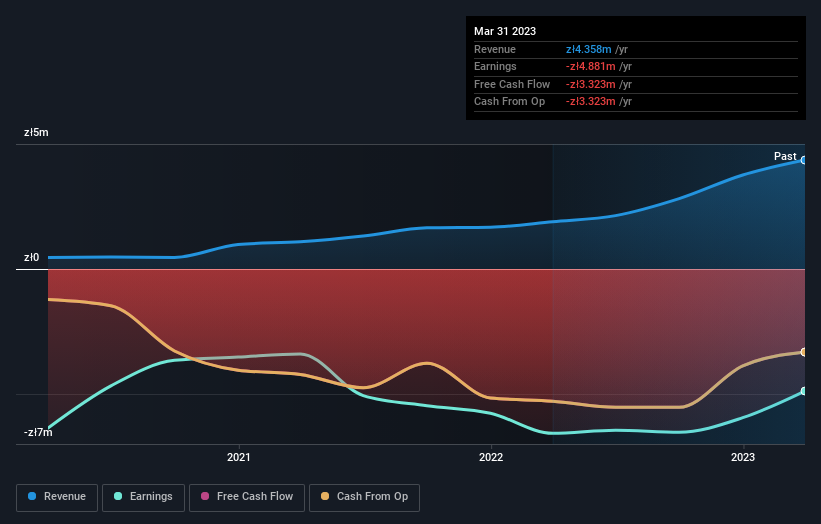
Task: Toggle the Earnings legend button
Action: pos(143,497)
